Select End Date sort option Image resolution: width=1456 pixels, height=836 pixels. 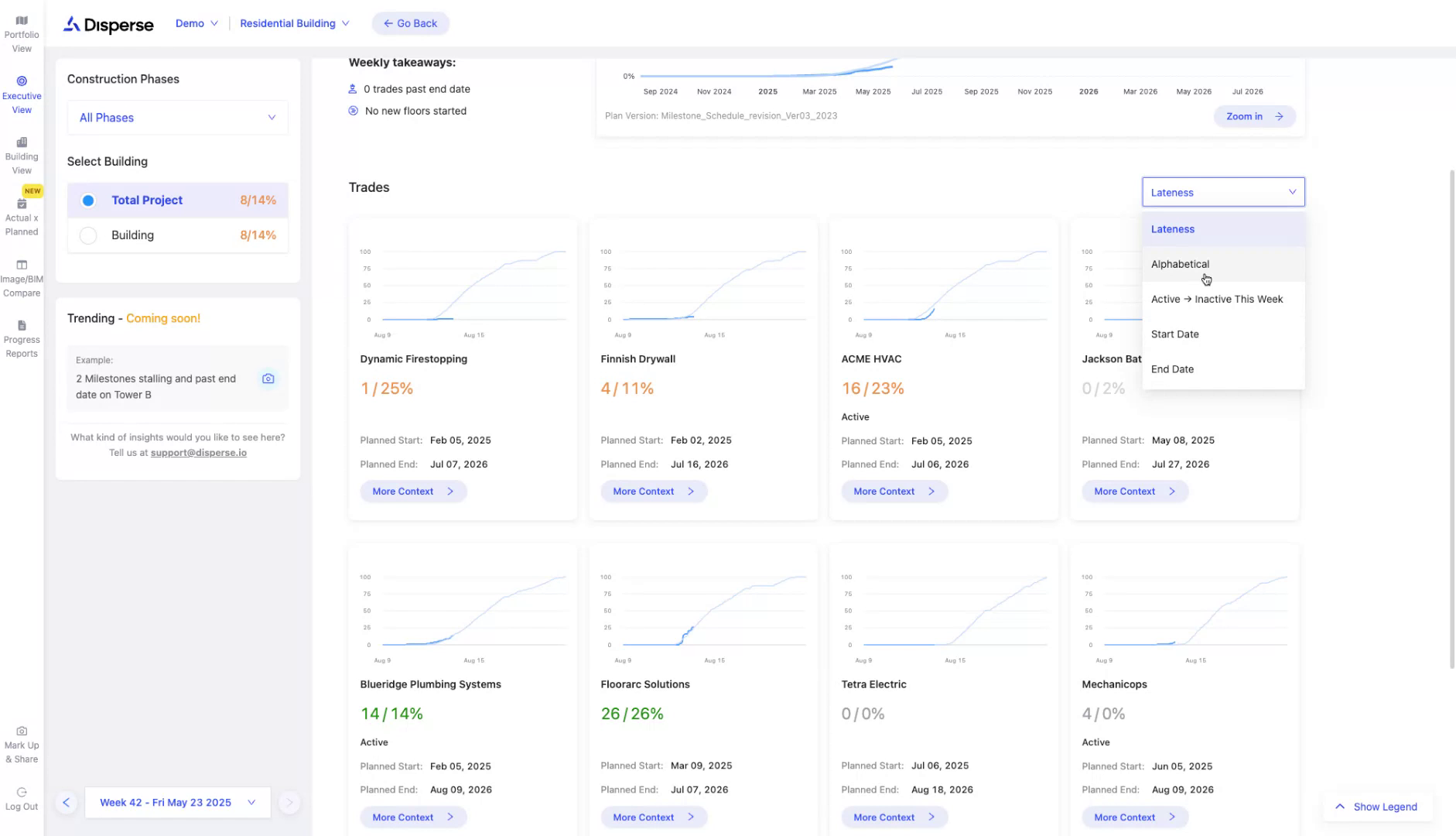[1172, 369]
